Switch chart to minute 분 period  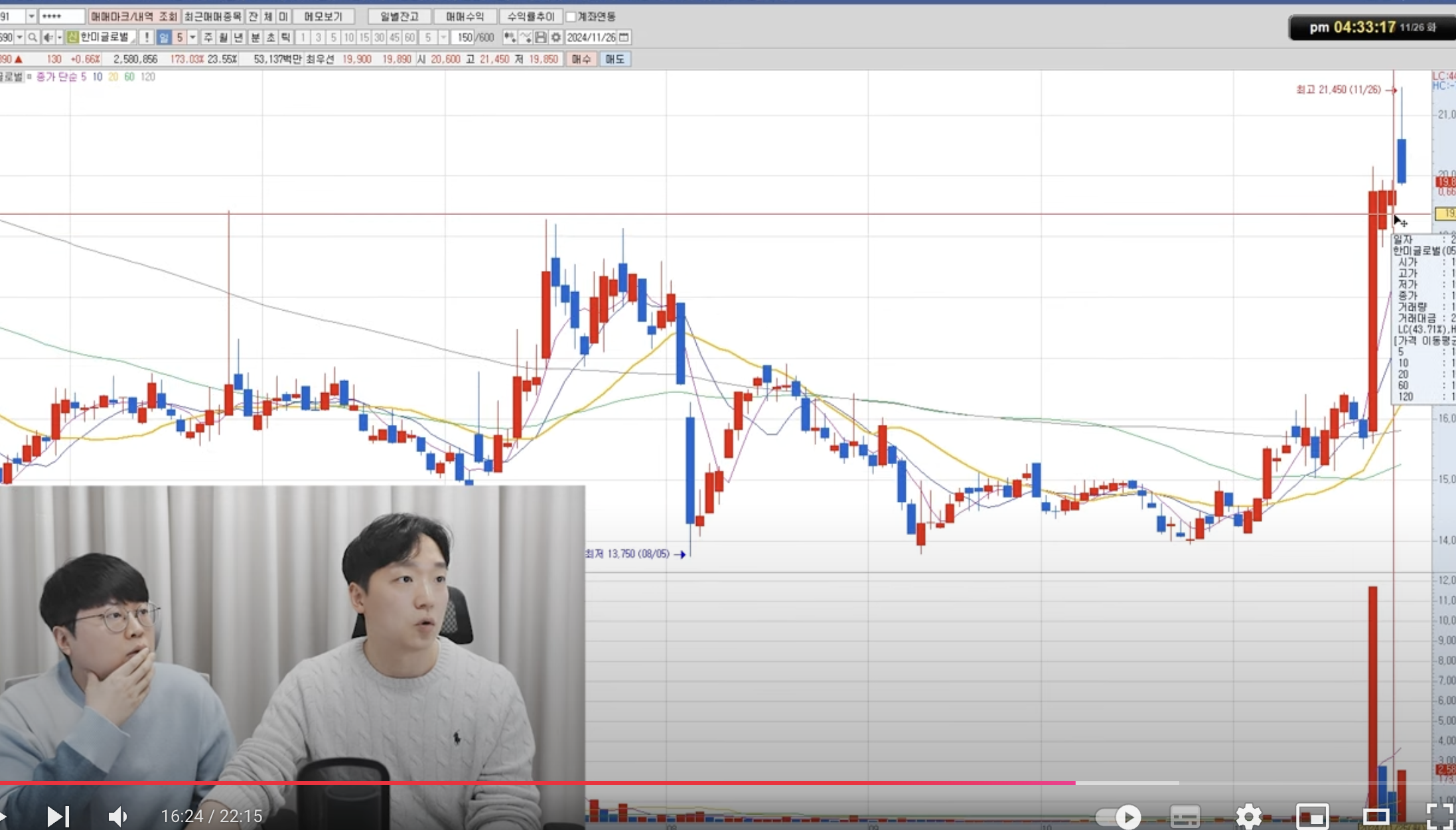click(x=255, y=38)
